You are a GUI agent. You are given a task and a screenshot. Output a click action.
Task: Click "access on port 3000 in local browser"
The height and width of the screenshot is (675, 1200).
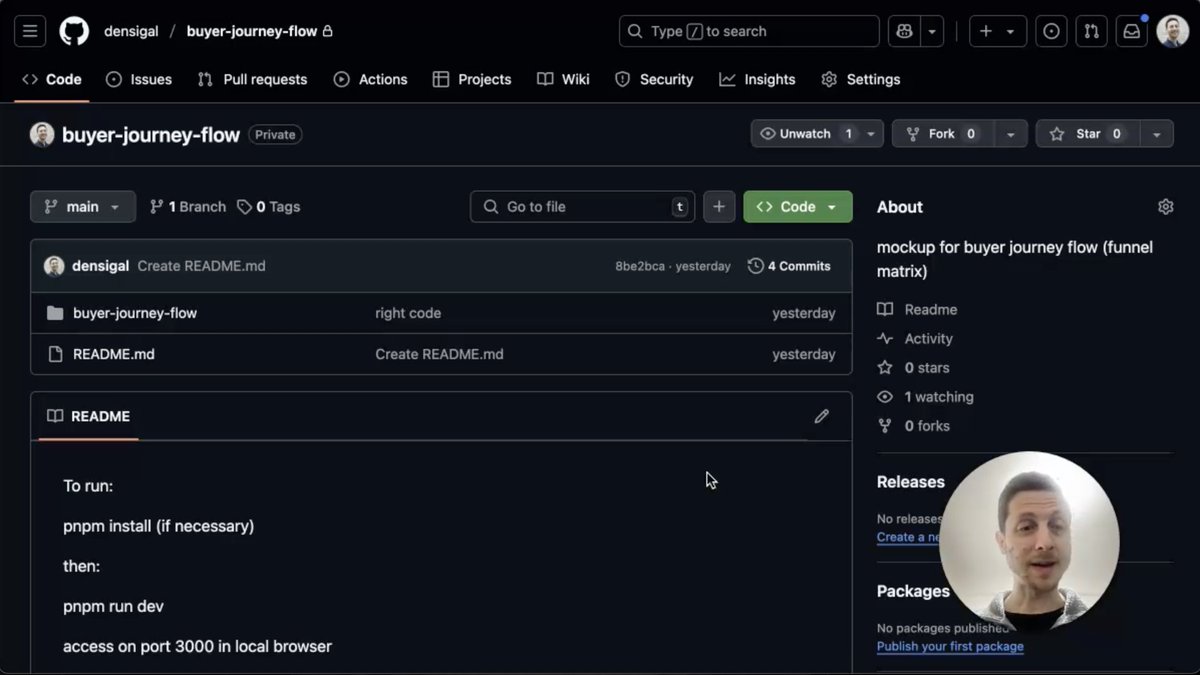click(197, 646)
